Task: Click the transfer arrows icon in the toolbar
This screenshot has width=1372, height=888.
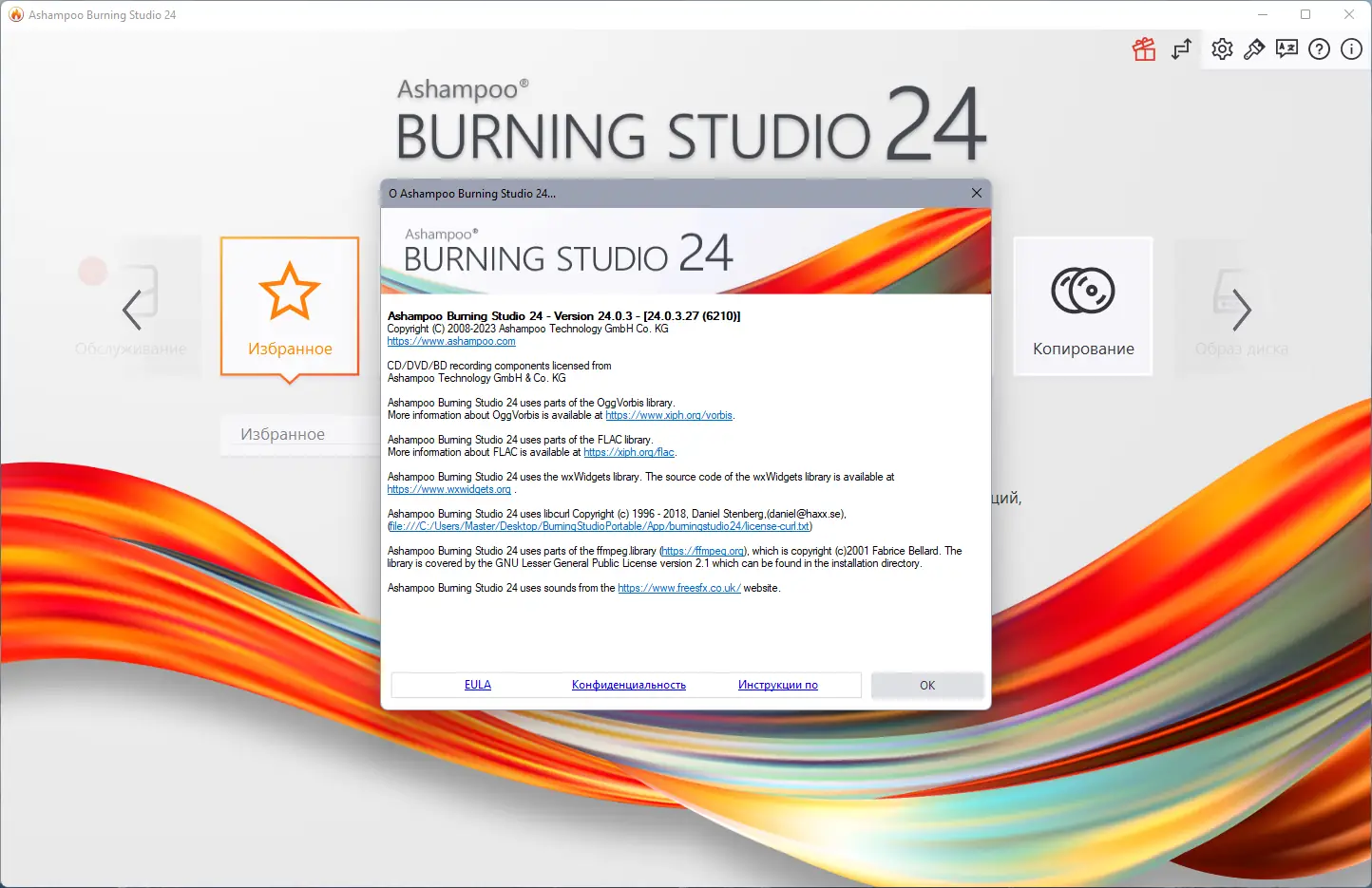Action: click(1181, 49)
